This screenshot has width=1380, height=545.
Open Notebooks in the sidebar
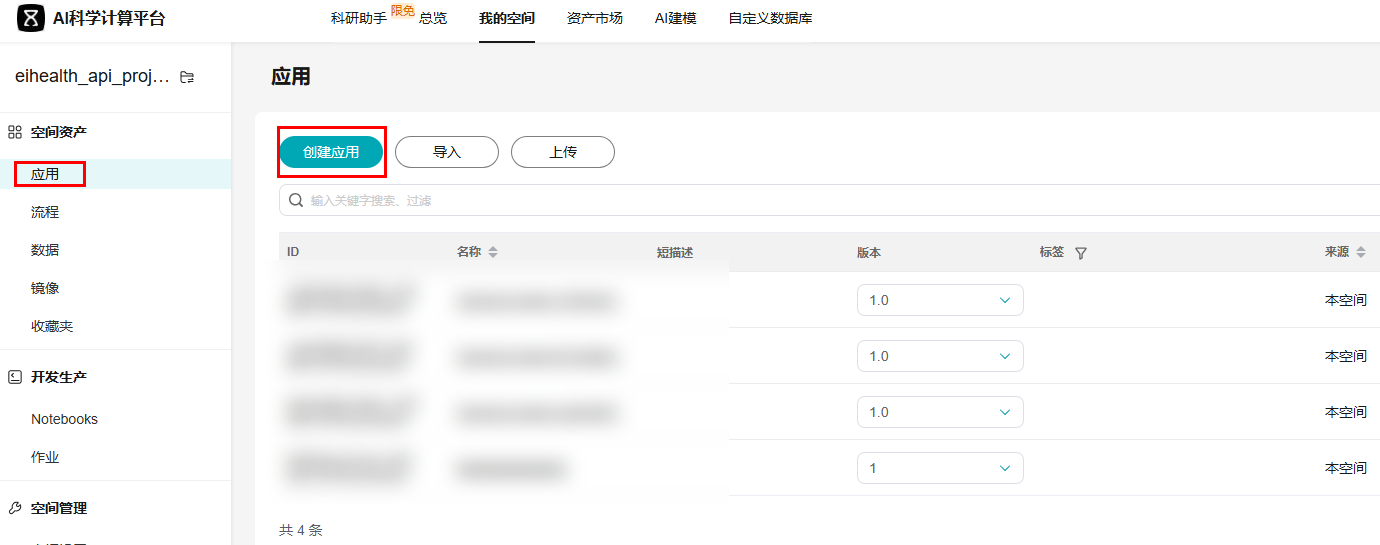click(x=64, y=419)
